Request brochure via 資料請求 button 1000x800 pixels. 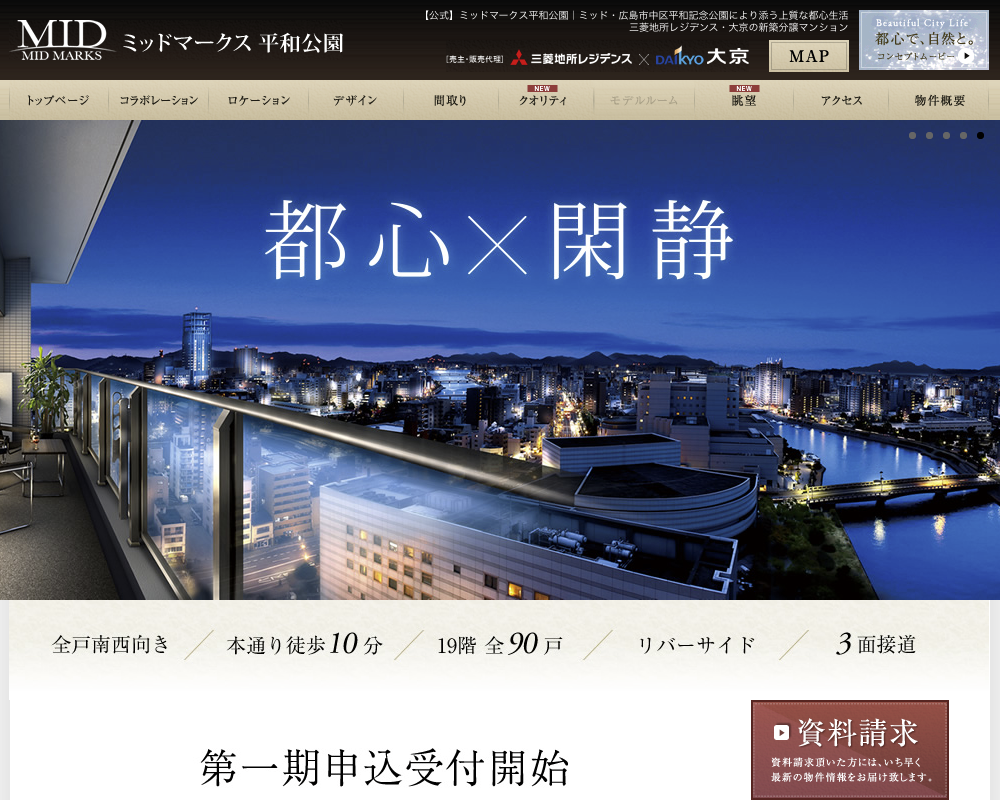pos(849,748)
